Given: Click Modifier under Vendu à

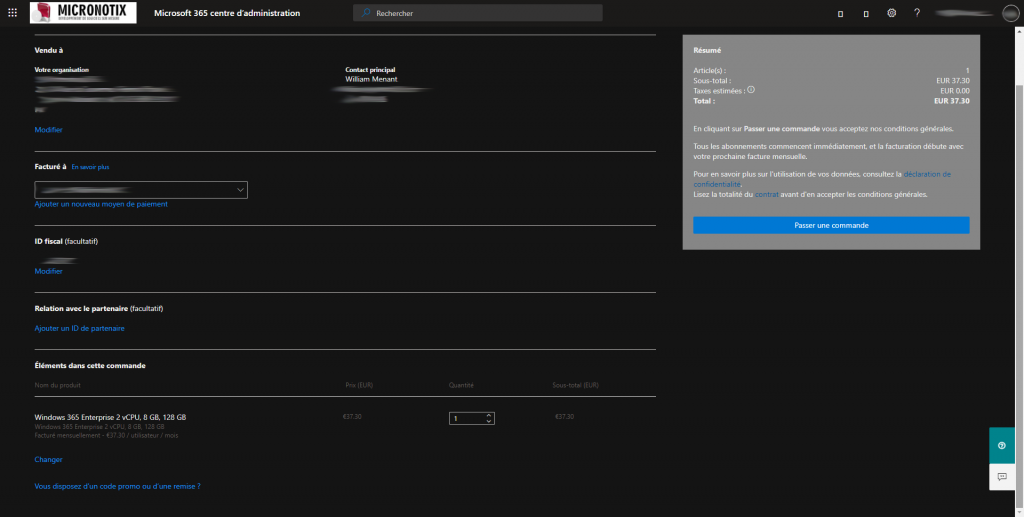Looking at the screenshot, I should [x=48, y=130].
